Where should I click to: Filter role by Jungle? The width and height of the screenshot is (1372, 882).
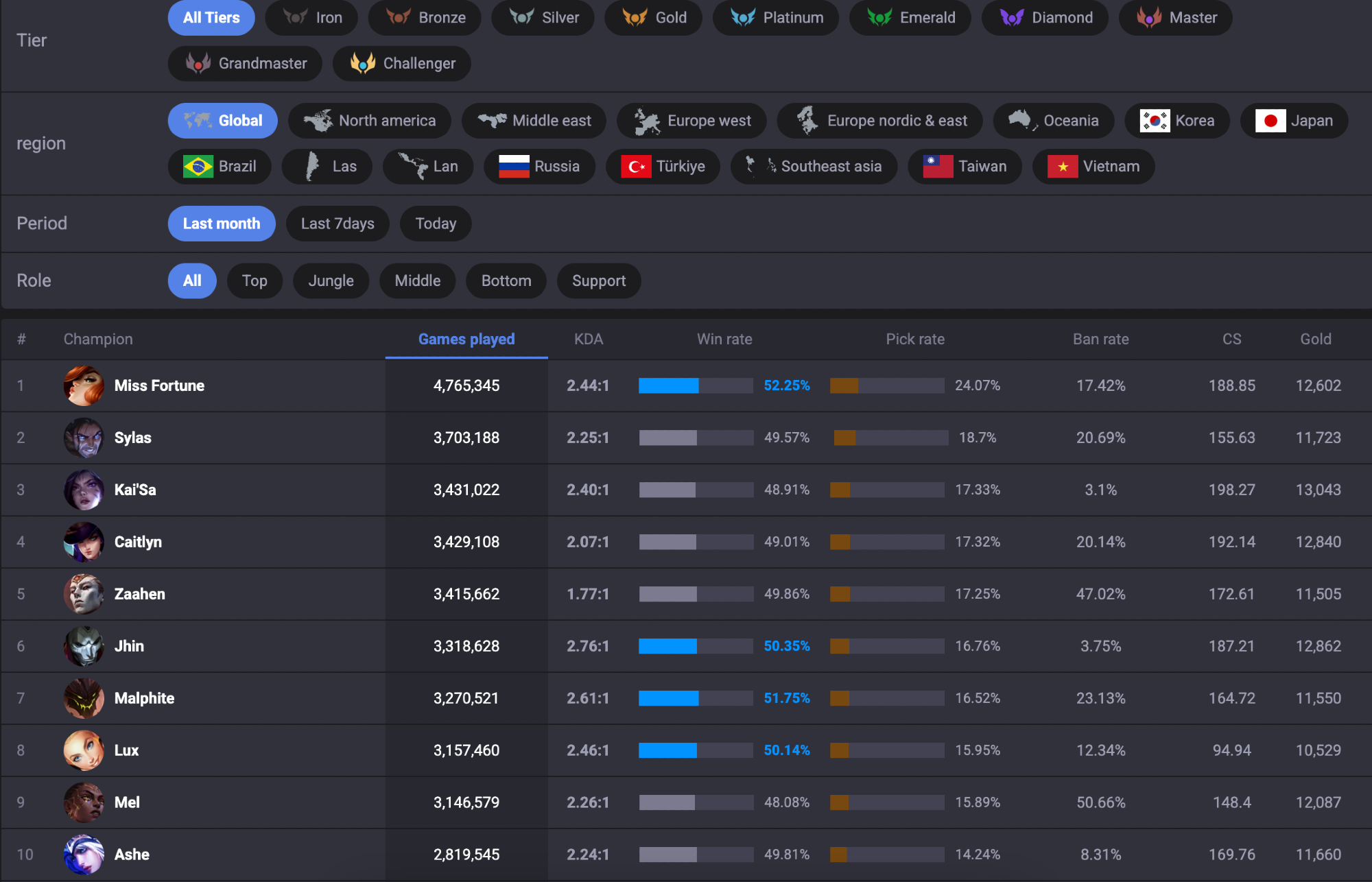coord(331,281)
